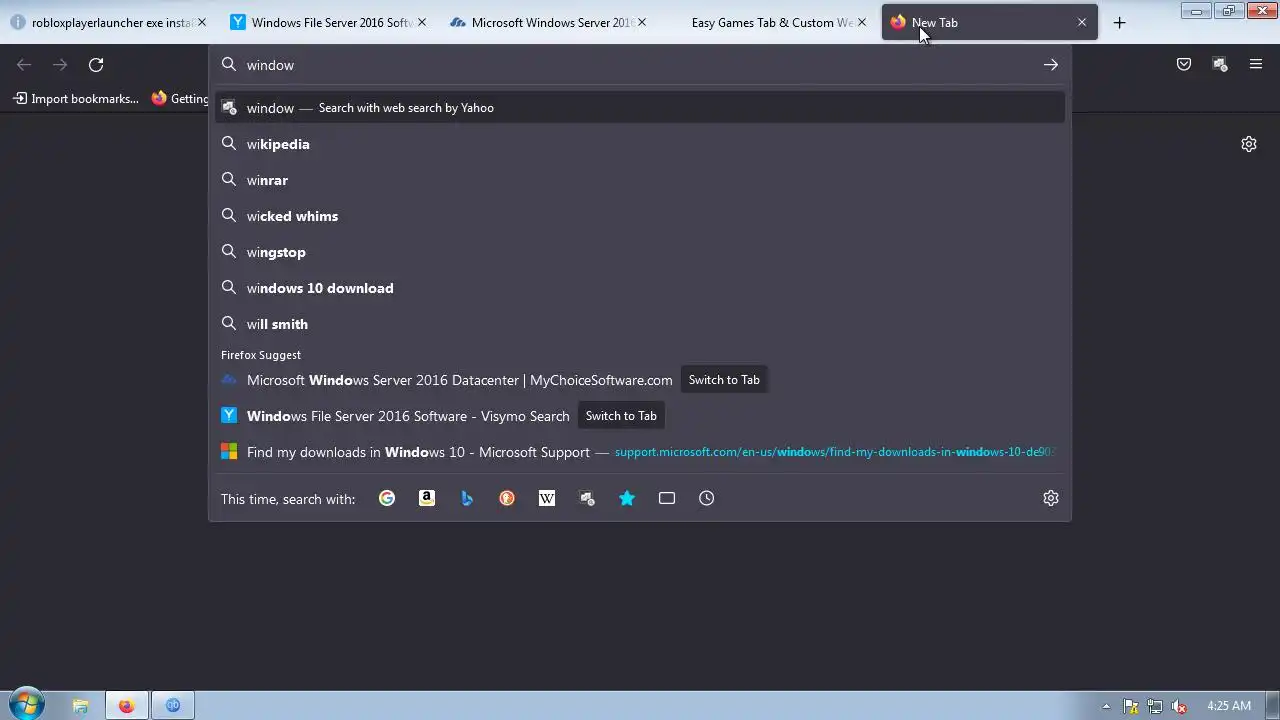1280x720 pixels.
Task: Close the robloxplayerlauncher exe tab
Action: pos(202,22)
